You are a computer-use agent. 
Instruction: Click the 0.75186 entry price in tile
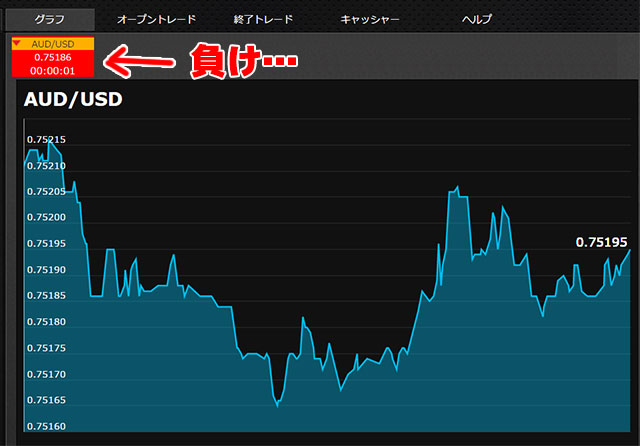(x=53, y=57)
